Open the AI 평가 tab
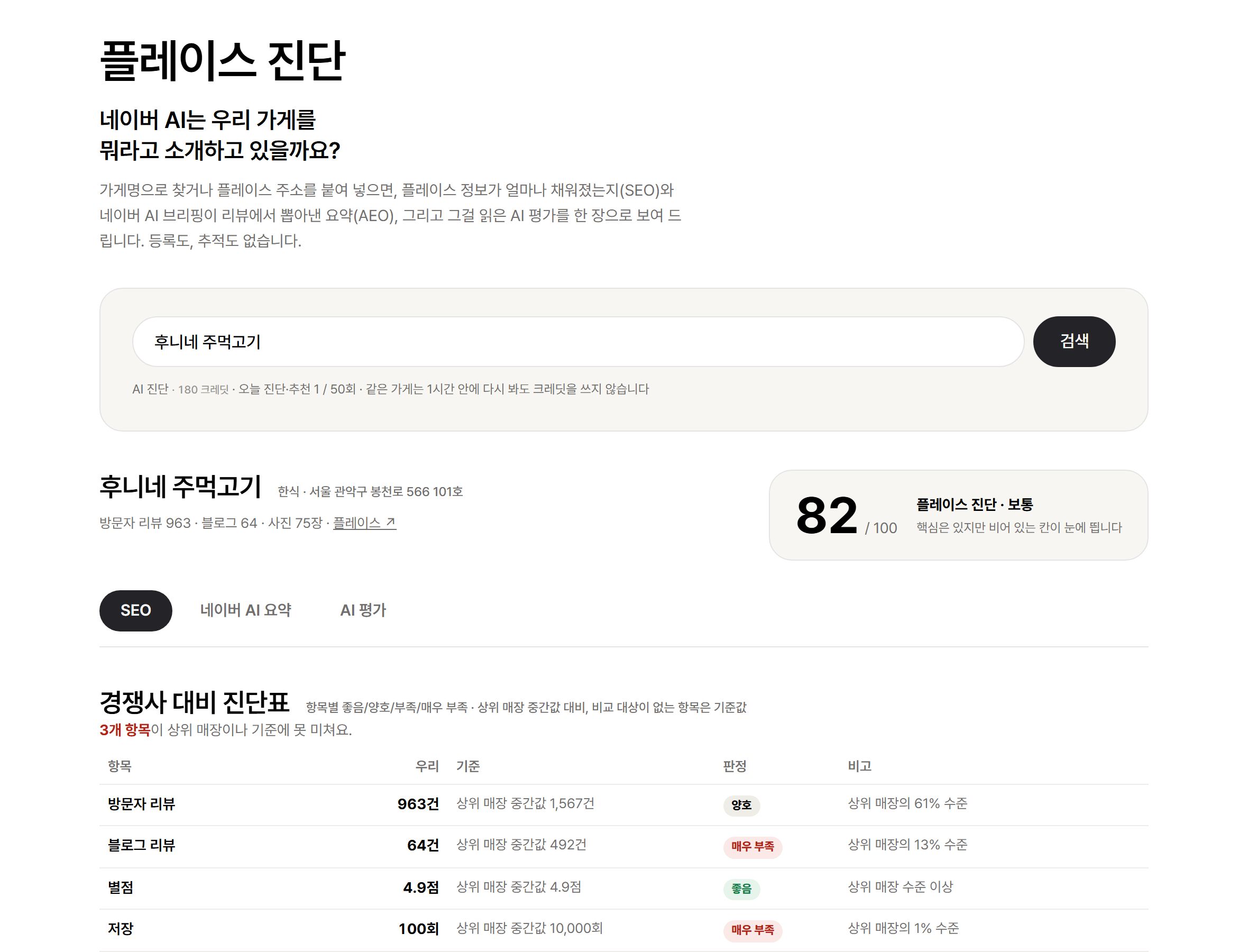The image size is (1248, 952). click(363, 610)
